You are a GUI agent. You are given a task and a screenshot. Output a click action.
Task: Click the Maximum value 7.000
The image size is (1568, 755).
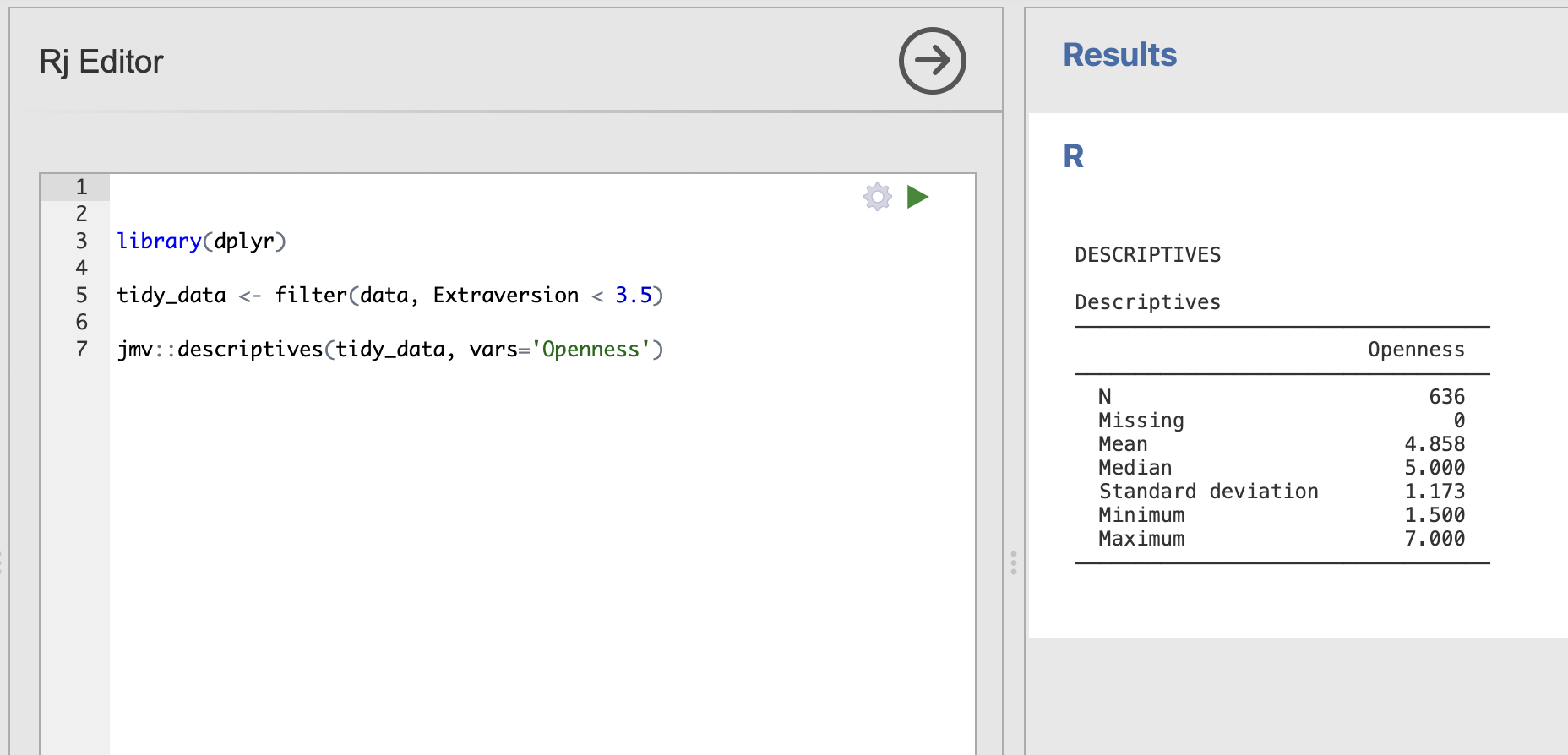click(x=1435, y=539)
